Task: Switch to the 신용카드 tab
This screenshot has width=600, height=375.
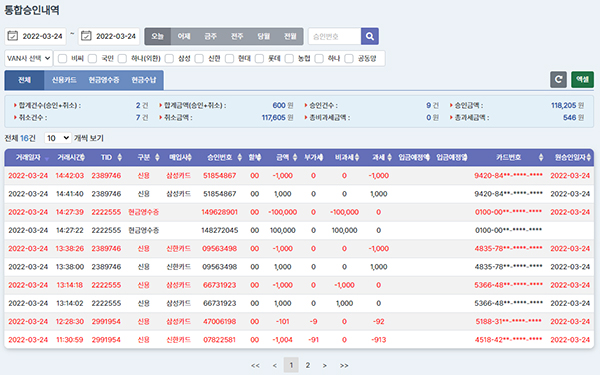Action: click(x=64, y=80)
